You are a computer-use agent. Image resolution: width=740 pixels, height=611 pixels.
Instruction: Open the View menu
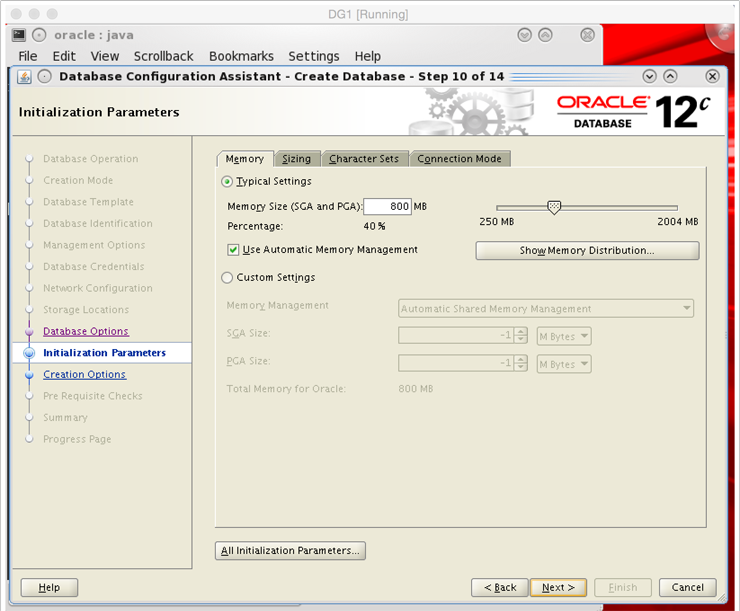point(105,56)
